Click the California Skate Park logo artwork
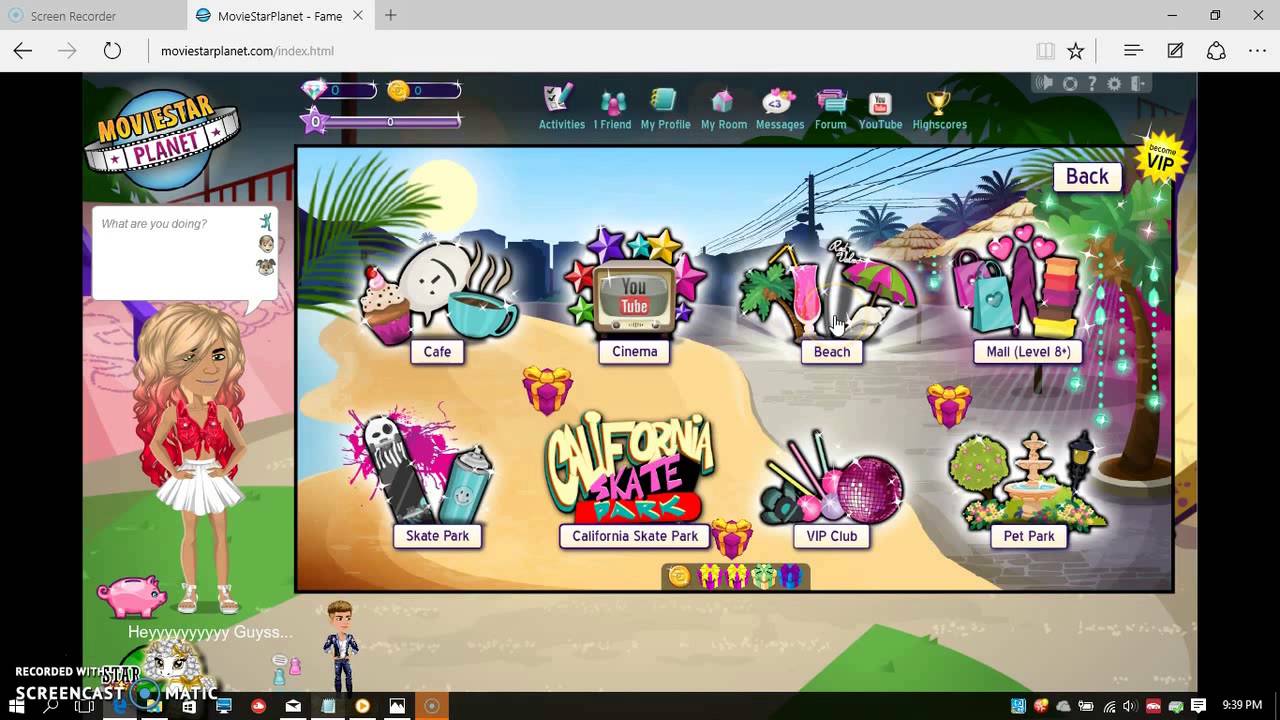Viewport: 1280px width, 720px height. tap(630, 465)
